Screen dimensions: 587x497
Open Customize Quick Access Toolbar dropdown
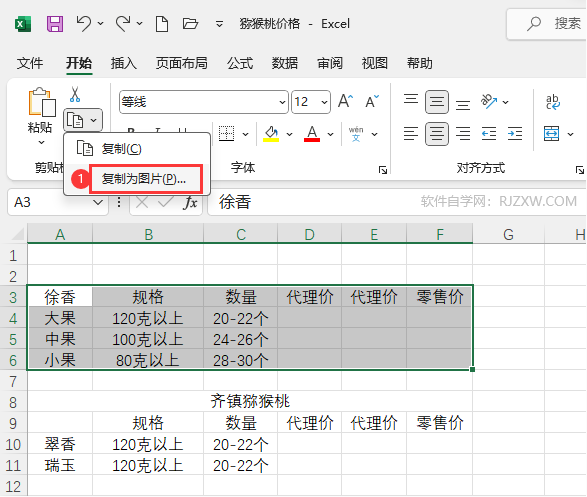(x=219, y=24)
